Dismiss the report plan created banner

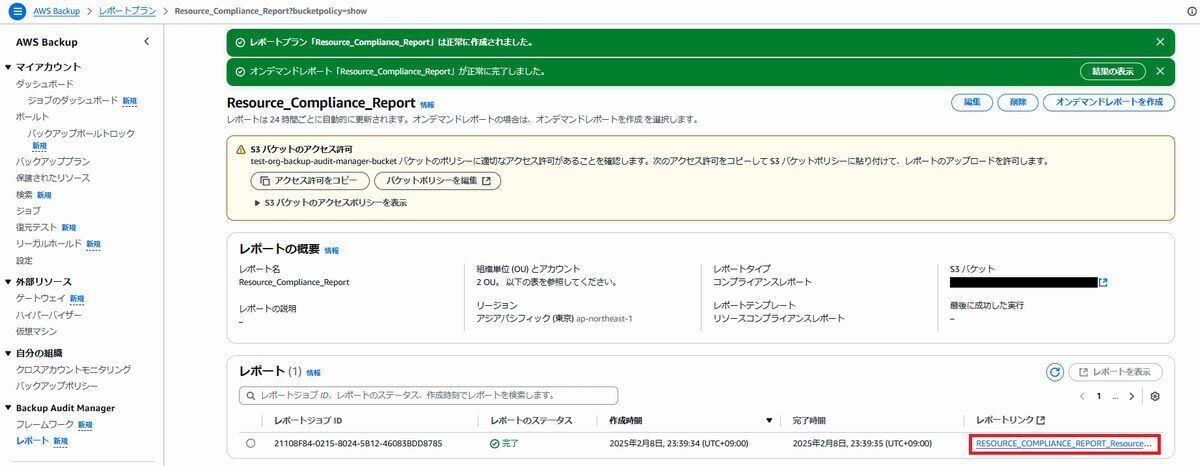1160,42
